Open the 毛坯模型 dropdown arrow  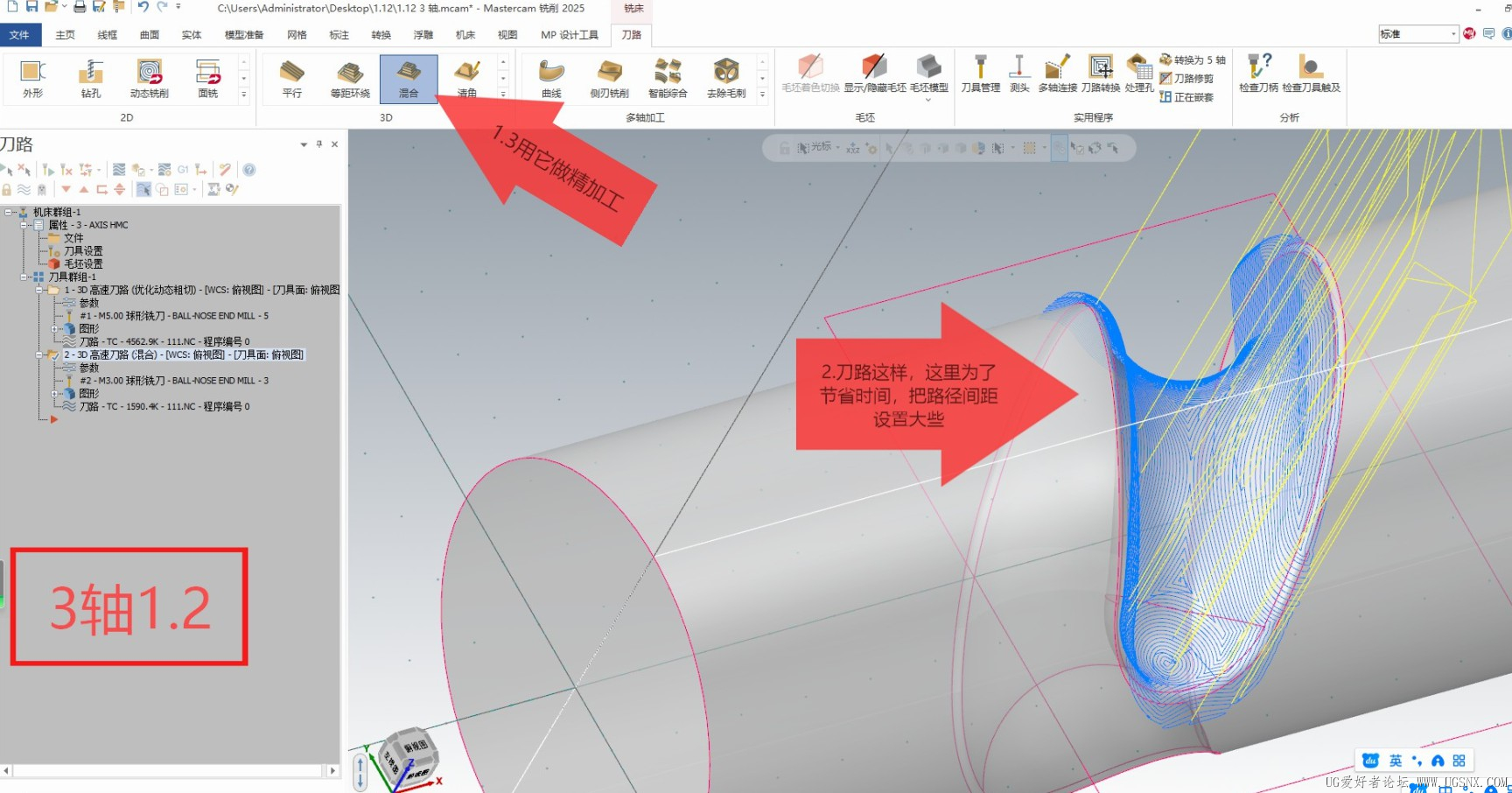[x=928, y=100]
